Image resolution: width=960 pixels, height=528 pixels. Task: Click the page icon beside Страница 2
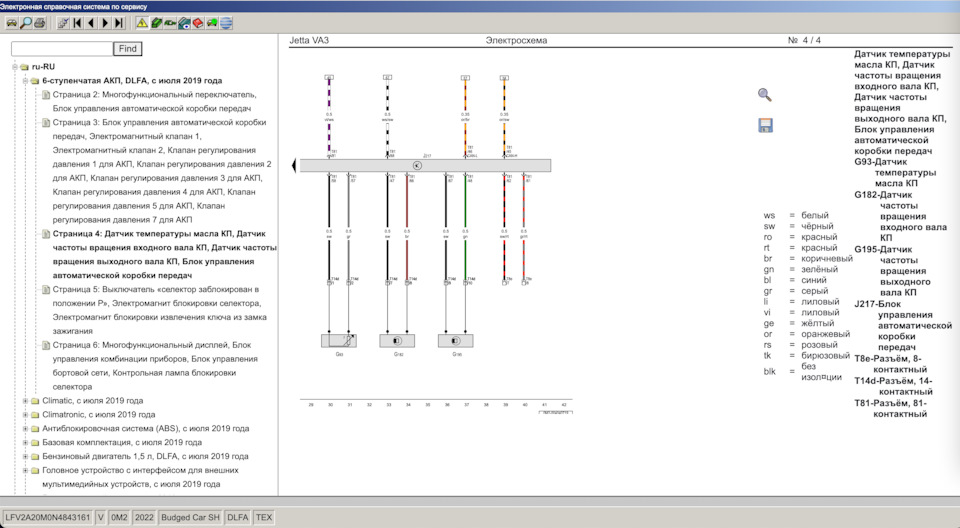46,95
